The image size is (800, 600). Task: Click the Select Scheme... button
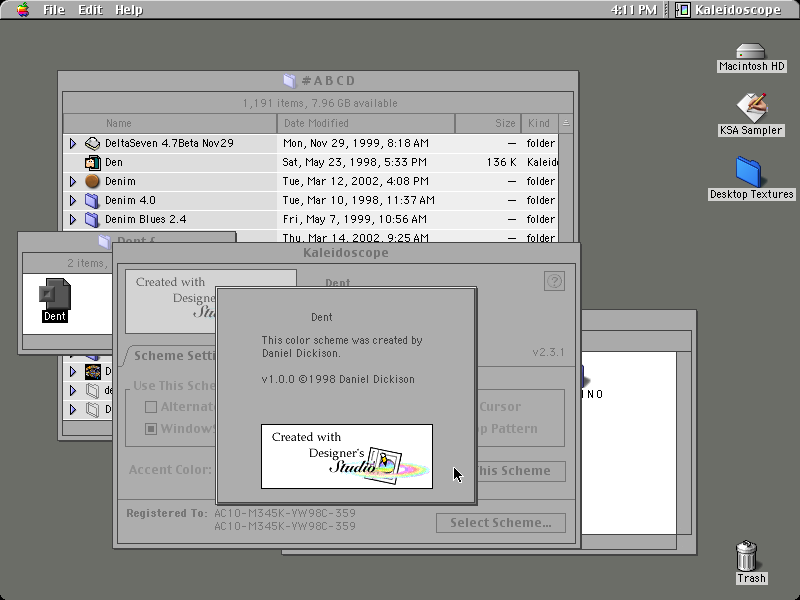tap(501, 523)
